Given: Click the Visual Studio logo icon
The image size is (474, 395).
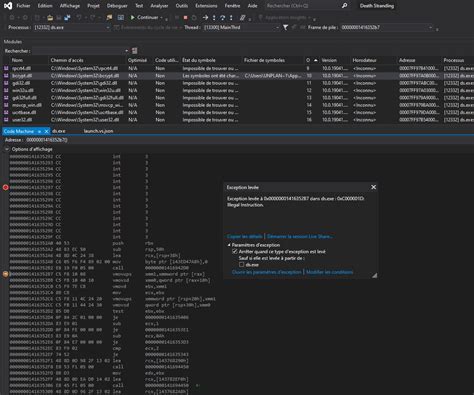Looking at the screenshot, I should [x=8, y=6].
